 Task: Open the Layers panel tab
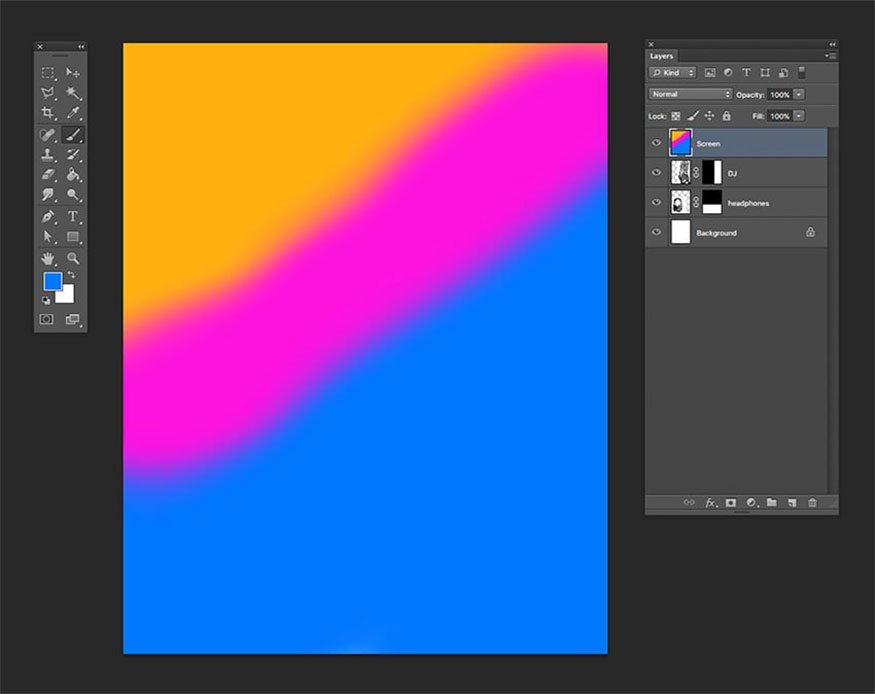(x=662, y=56)
